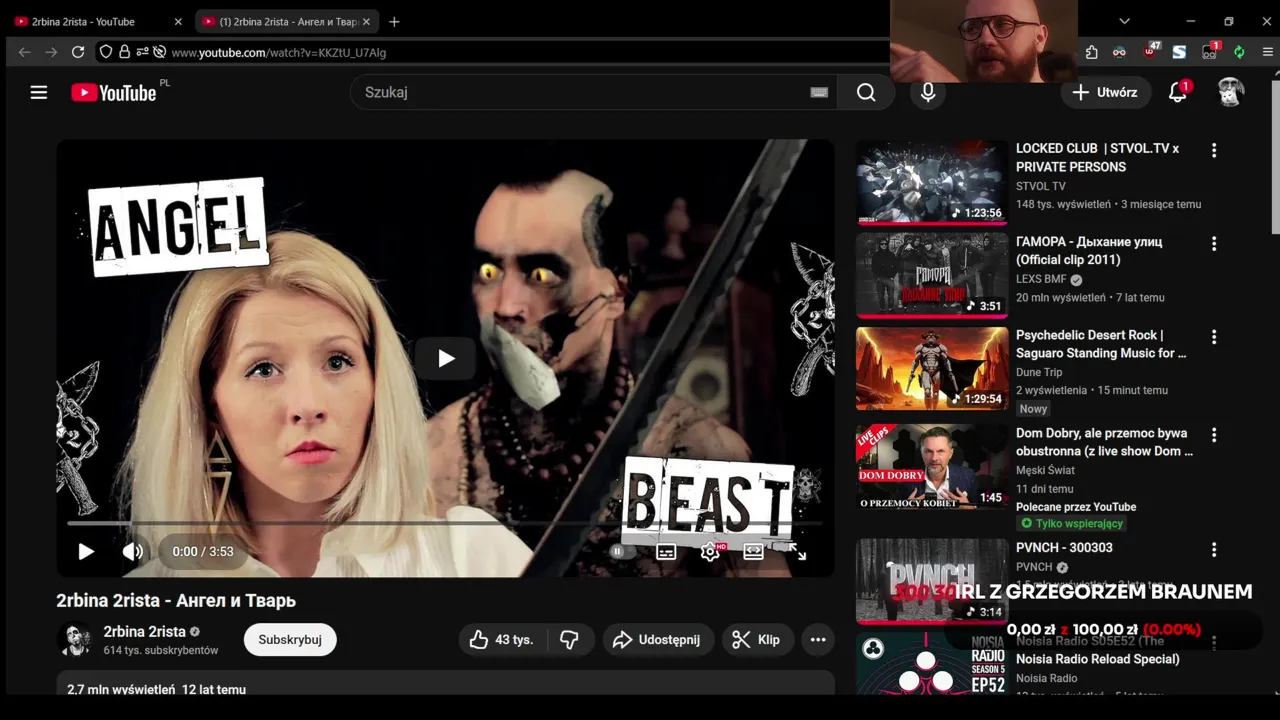
Task: Like the video with thumbs up
Action: (503, 639)
